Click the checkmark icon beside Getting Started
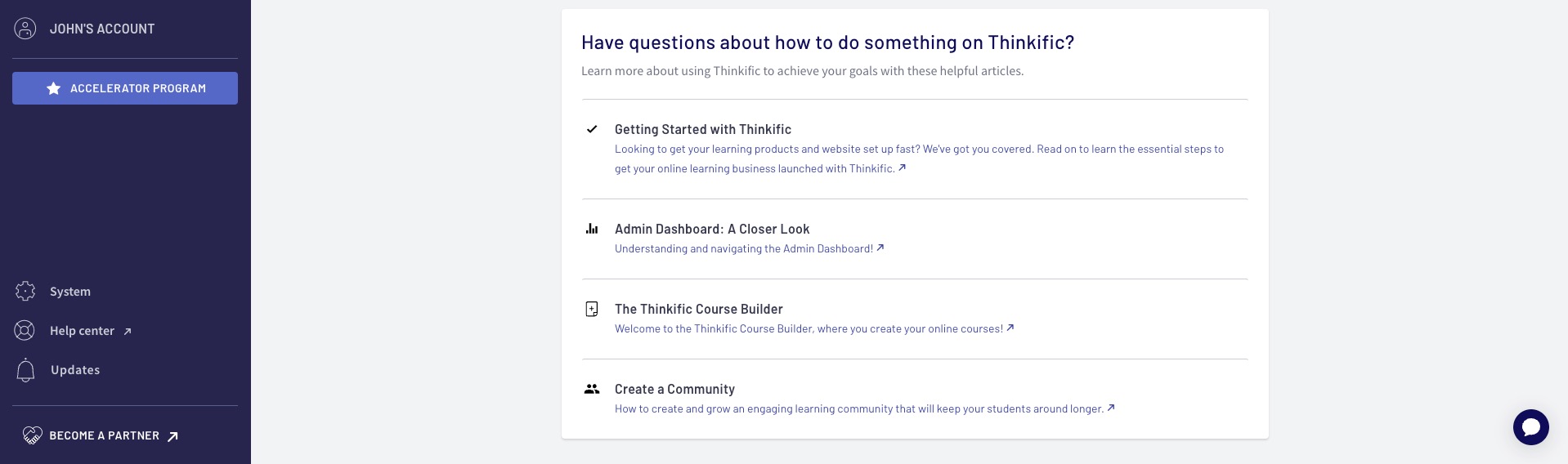1568x464 pixels. pos(592,129)
